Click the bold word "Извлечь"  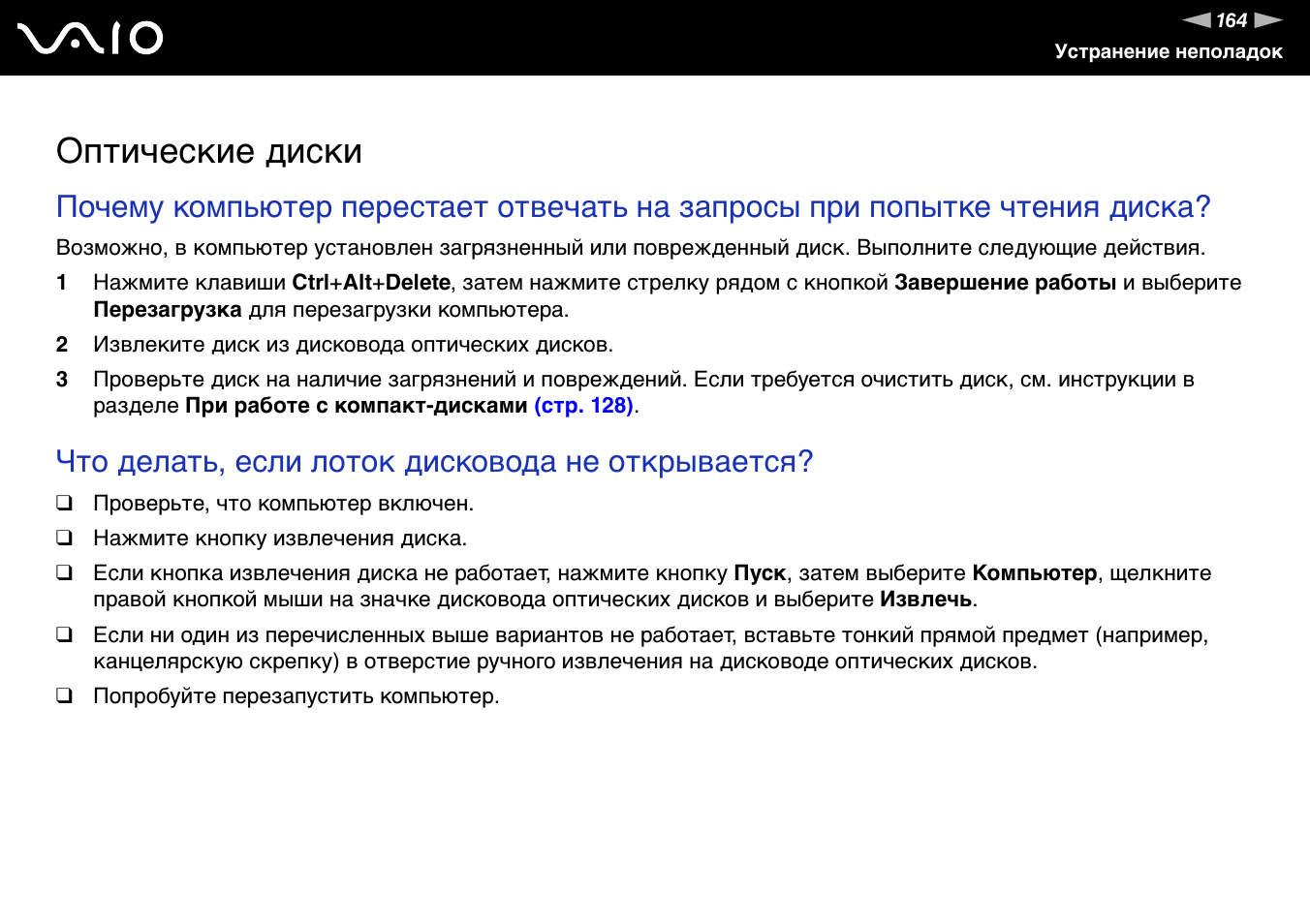click(925, 600)
